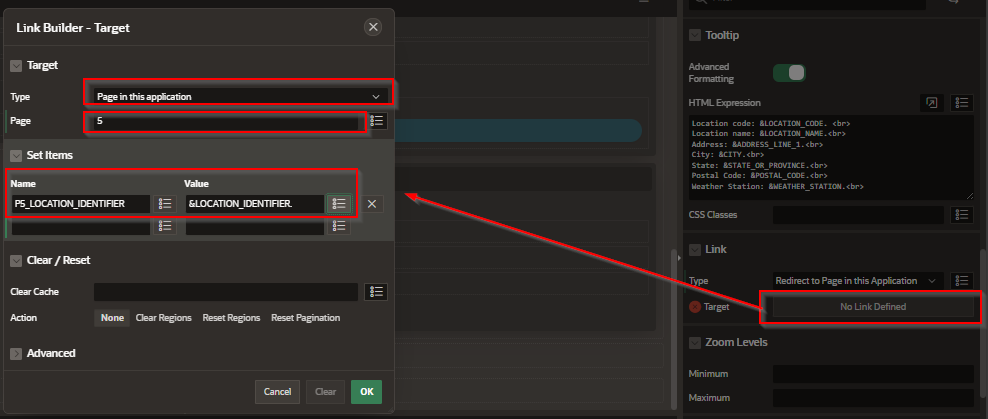Click the Minimum zoom level field
Viewport: 988px width, 419px height.
pos(873,374)
